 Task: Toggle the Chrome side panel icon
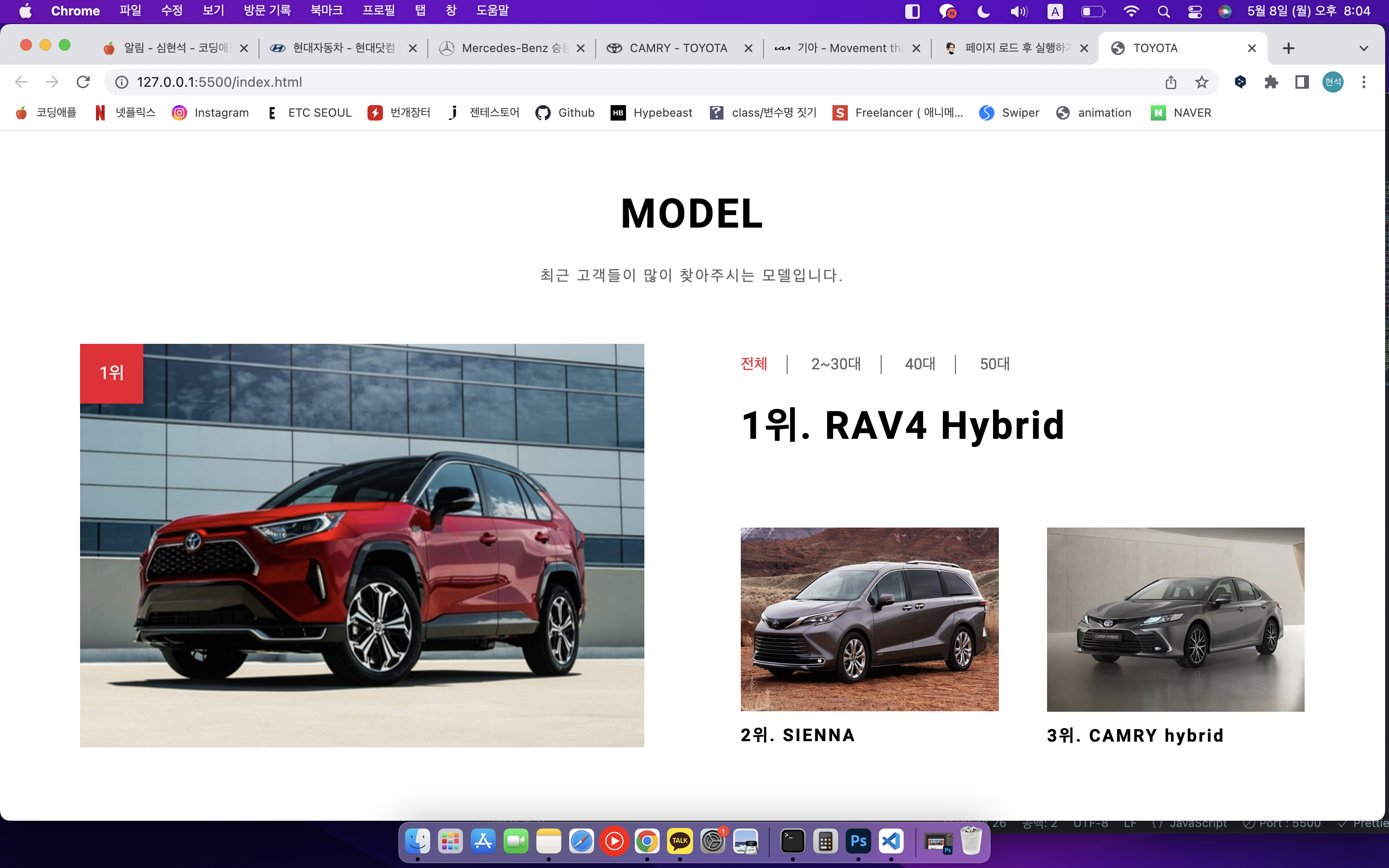point(1302,82)
